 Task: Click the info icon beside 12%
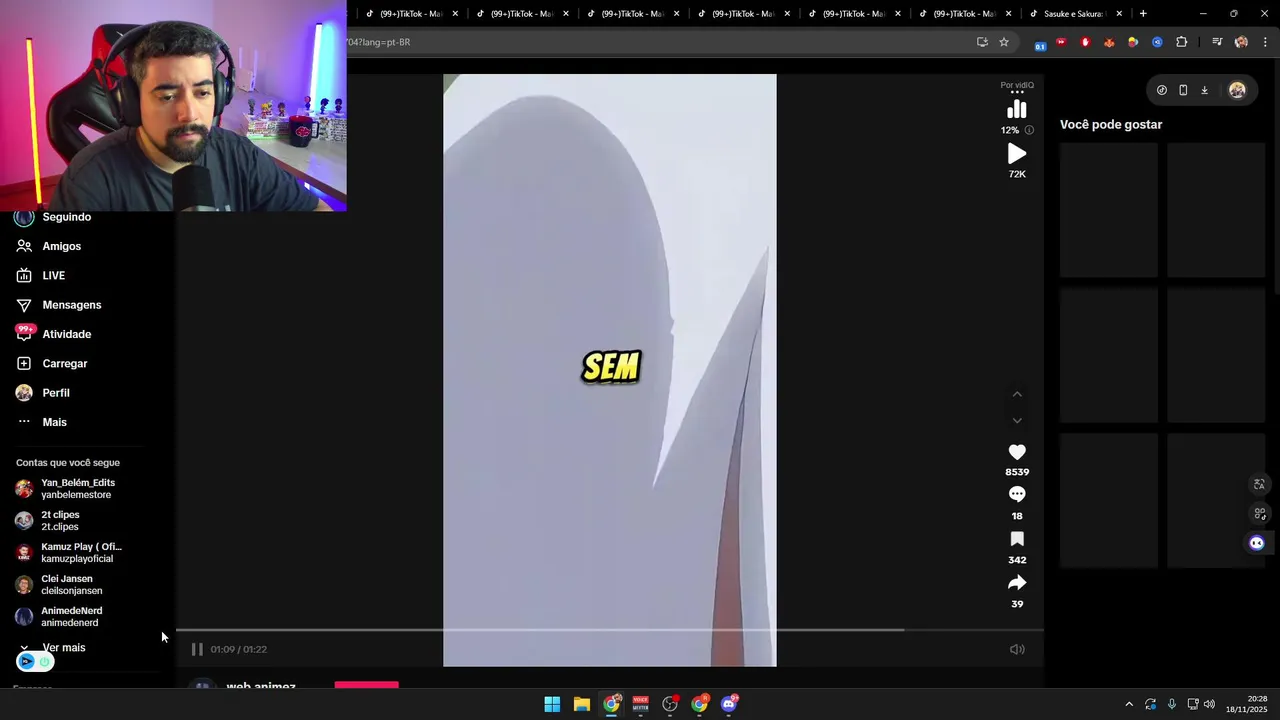click(1029, 130)
